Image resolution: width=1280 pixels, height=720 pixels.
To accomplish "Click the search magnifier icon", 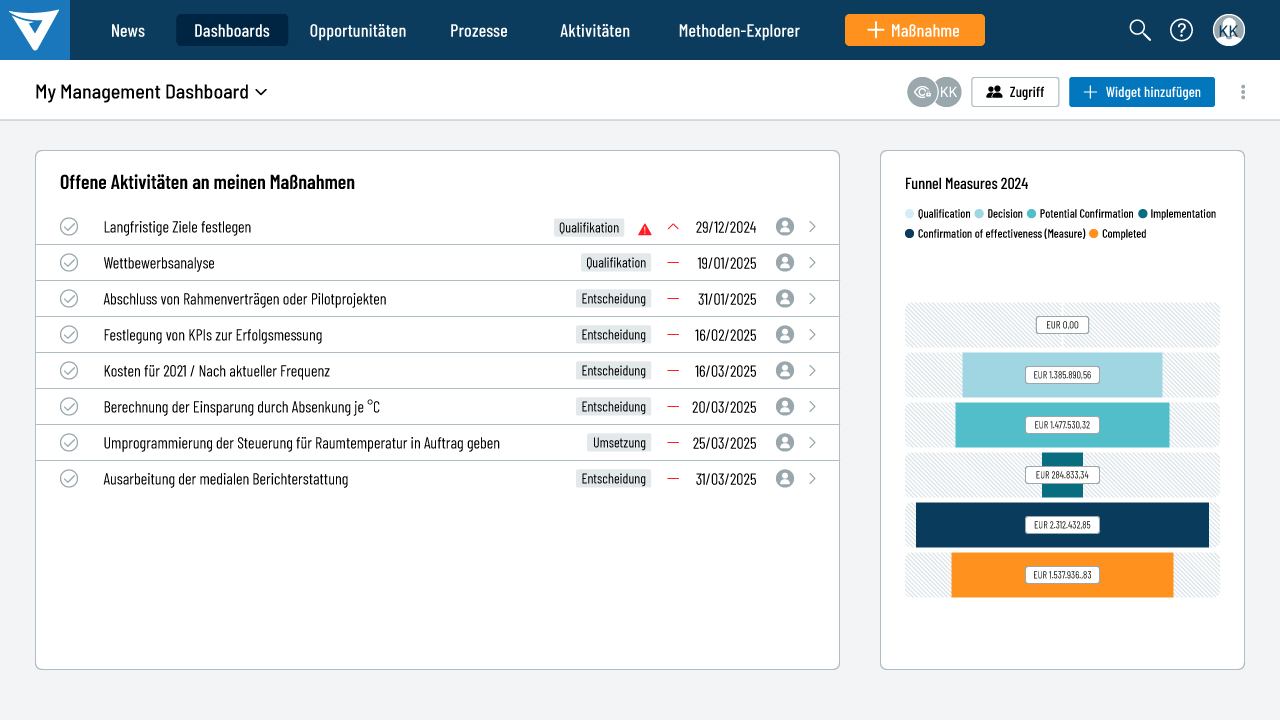I will (1140, 30).
